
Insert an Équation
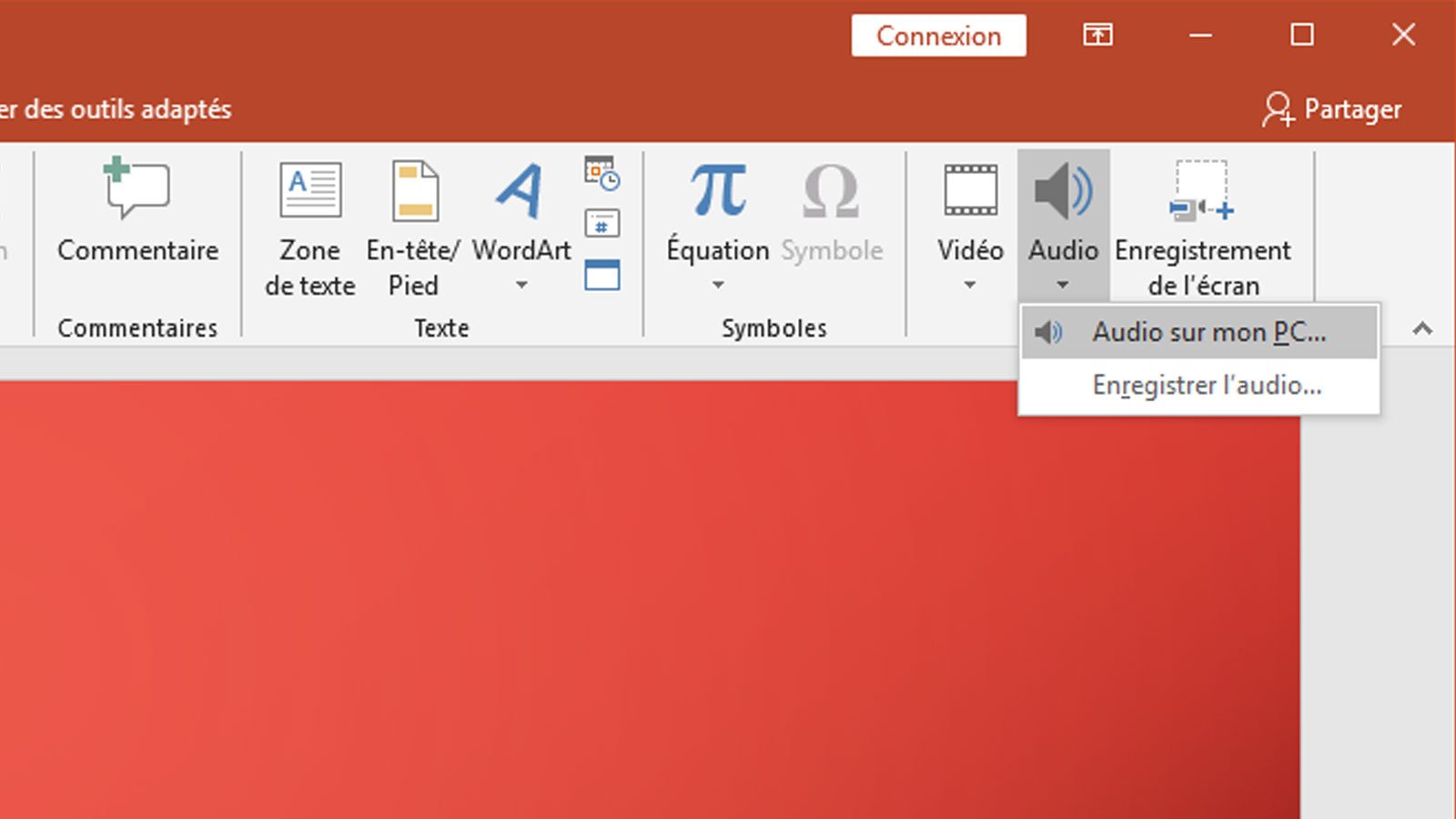click(x=719, y=209)
